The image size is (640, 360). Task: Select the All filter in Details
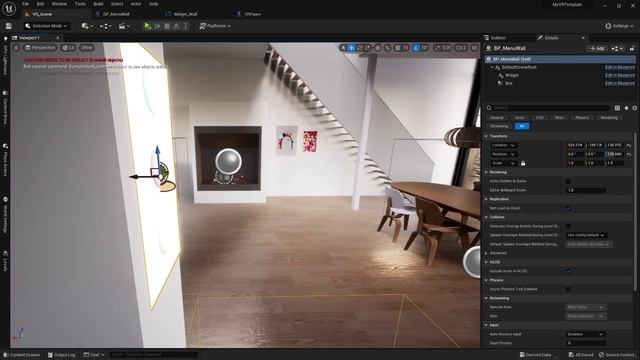(x=522, y=127)
